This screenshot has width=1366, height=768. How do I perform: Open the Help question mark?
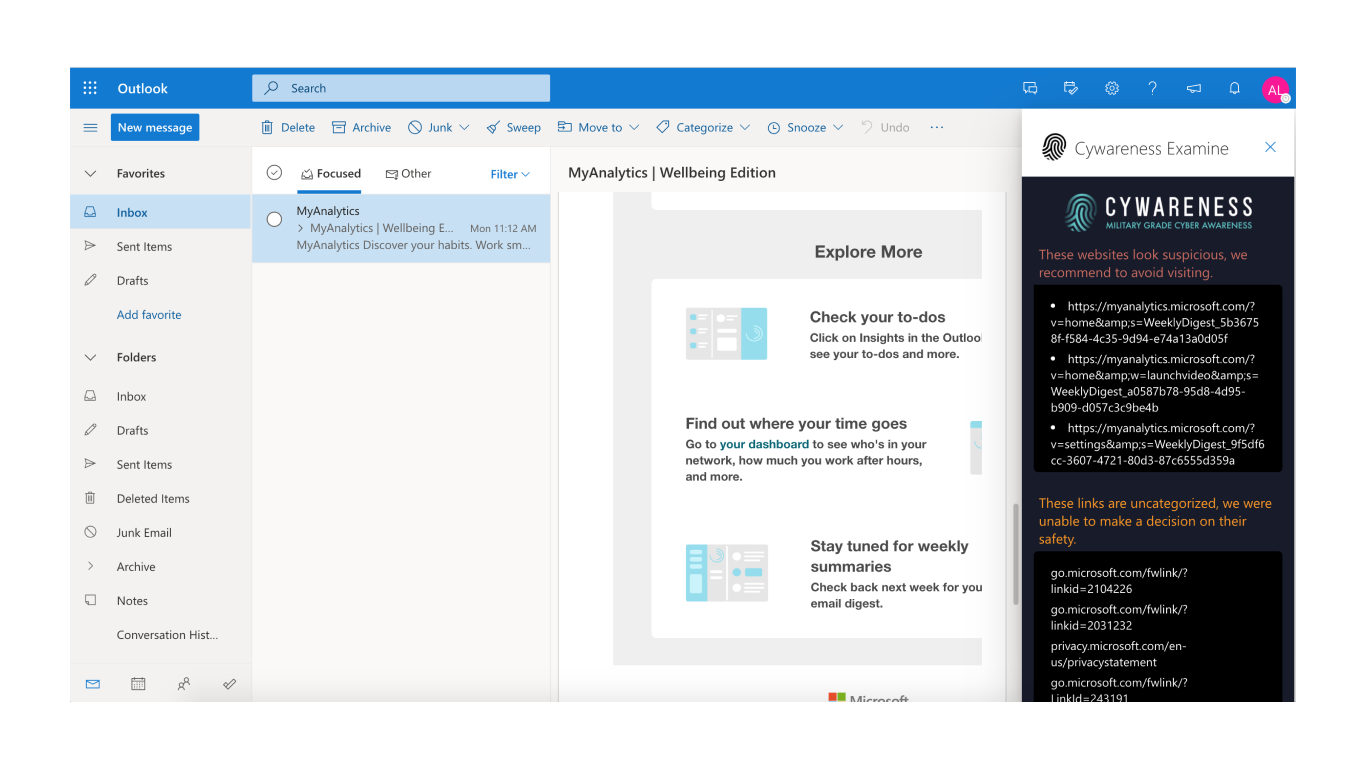1153,88
